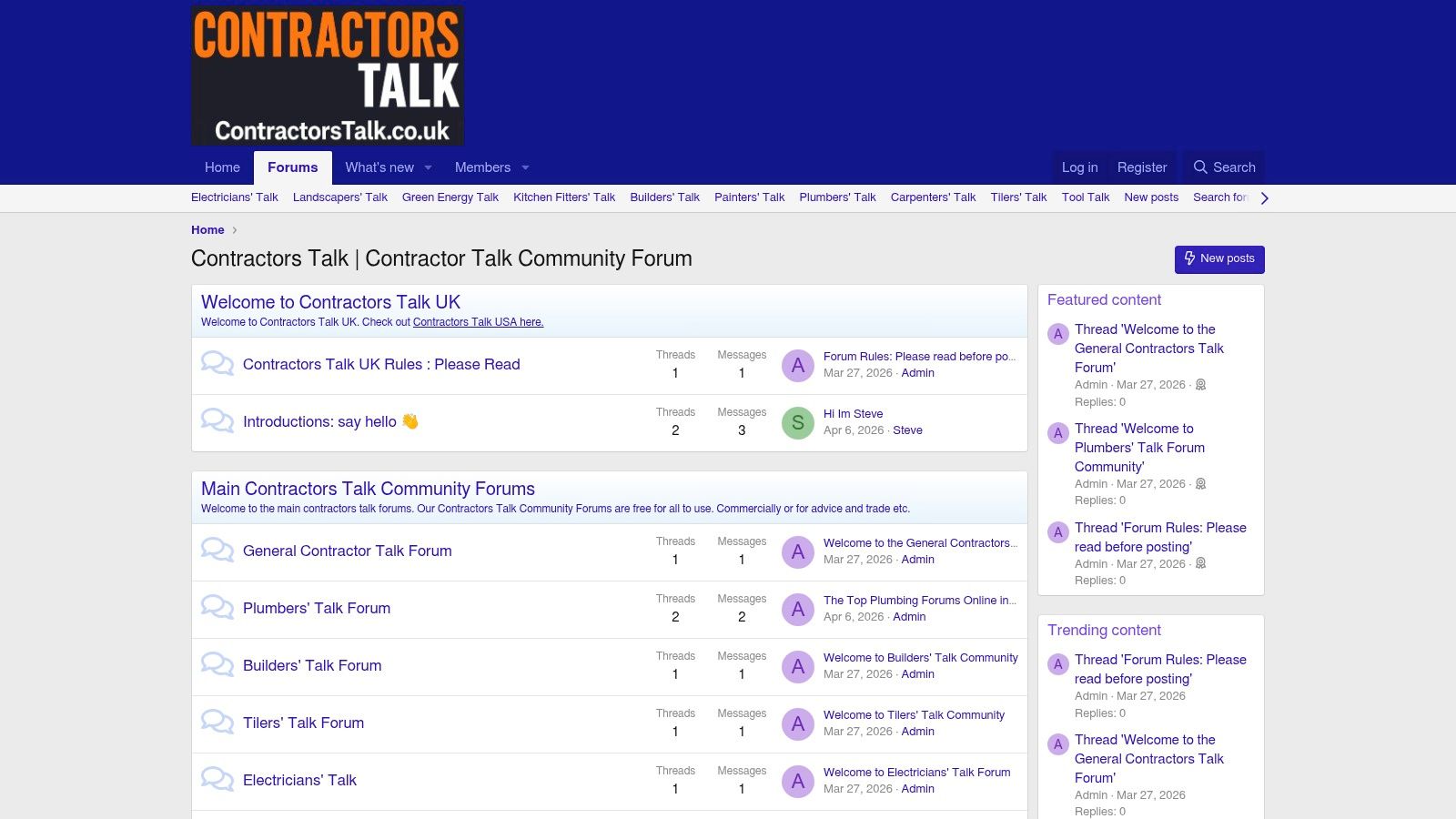
Task: Open Contractors Talk USA here link
Action: (478, 322)
